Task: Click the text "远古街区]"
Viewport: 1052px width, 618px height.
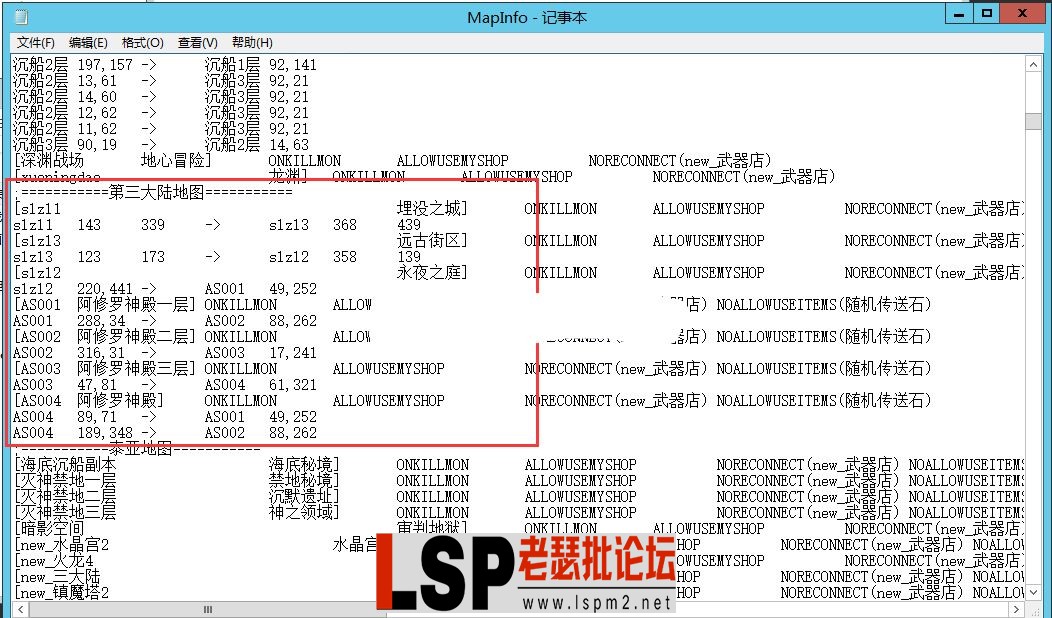Action: click(432, 241)
